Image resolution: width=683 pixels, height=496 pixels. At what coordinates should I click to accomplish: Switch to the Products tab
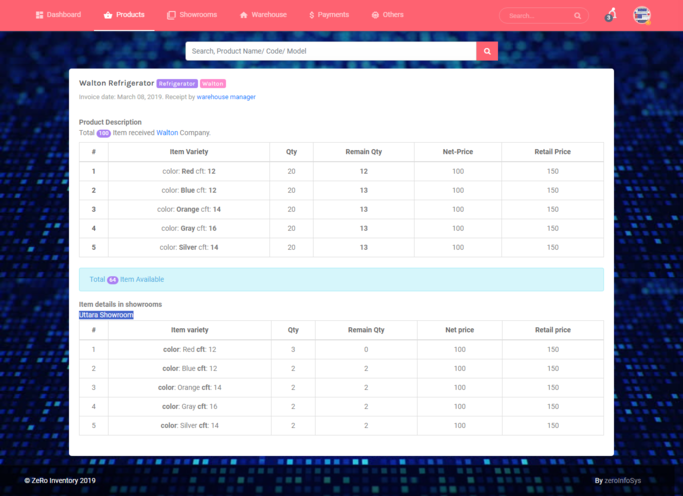125,15
